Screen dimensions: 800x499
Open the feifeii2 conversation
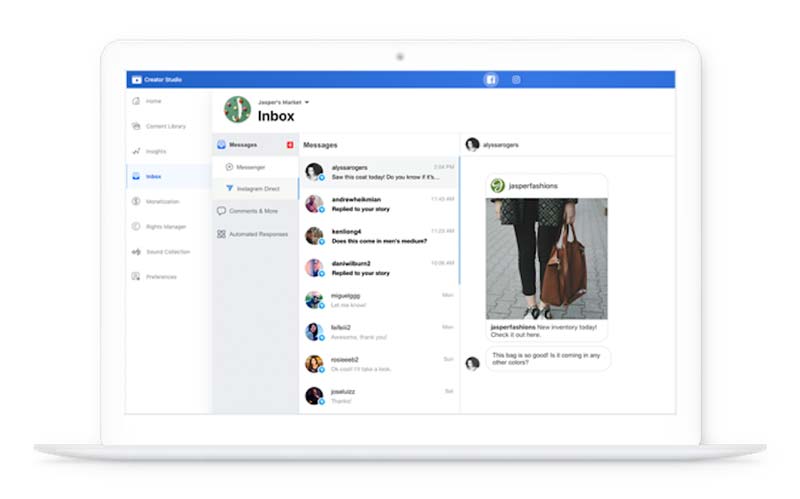coord(379,332)
